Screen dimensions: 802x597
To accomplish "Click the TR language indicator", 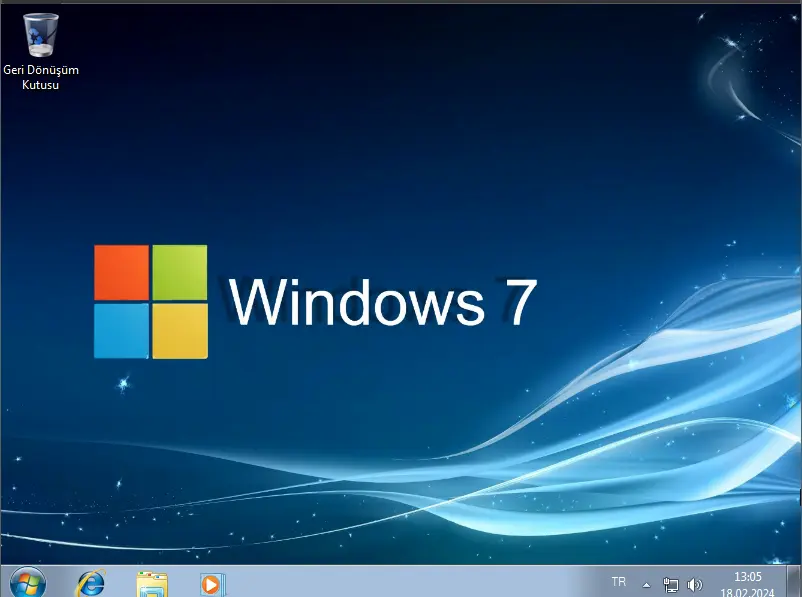I will (618, 582).
